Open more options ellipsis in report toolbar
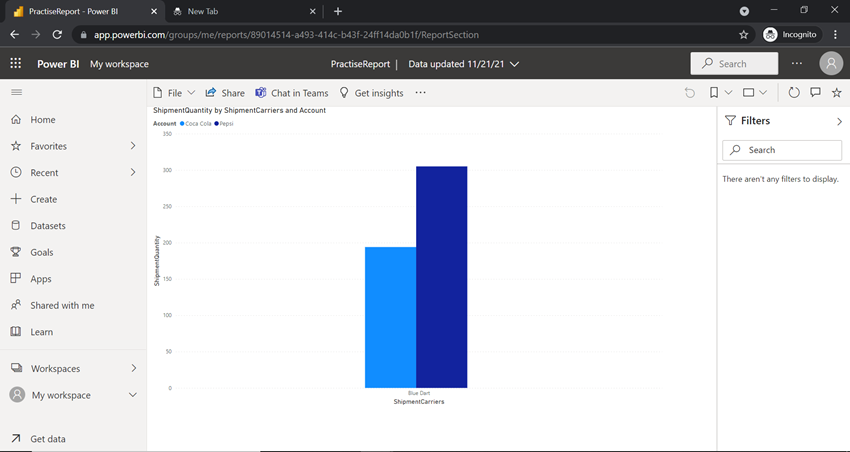The width and height of the screenshot is (850, 452). click(421, 93)
